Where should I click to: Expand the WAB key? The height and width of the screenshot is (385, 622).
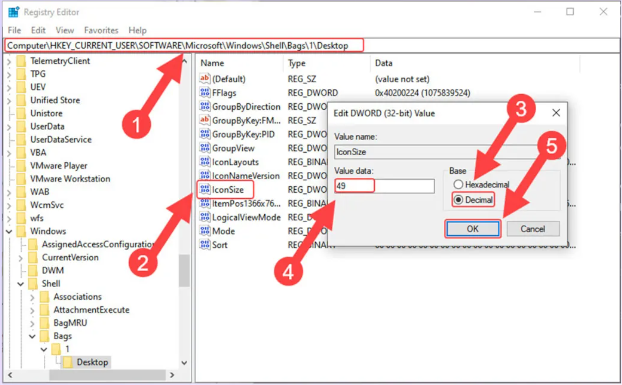coord(9,192)
